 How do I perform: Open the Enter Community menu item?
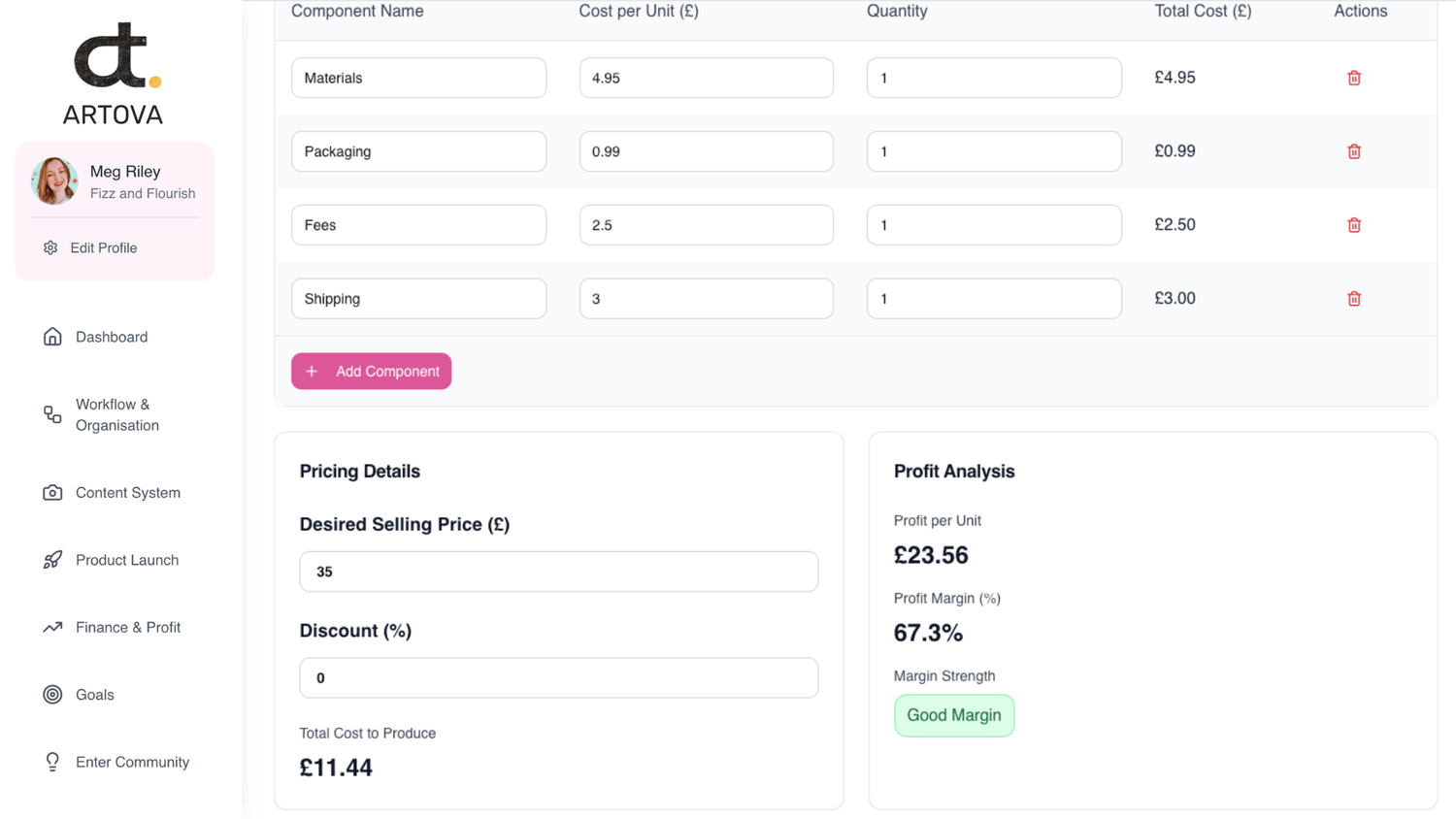[132, 763]
